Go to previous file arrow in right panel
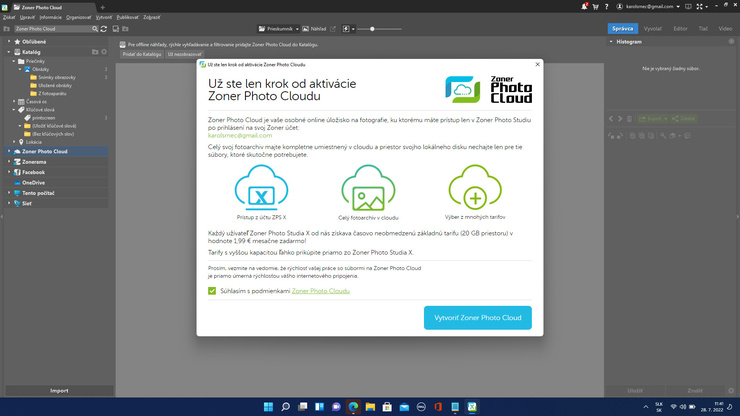 point(611,119)
